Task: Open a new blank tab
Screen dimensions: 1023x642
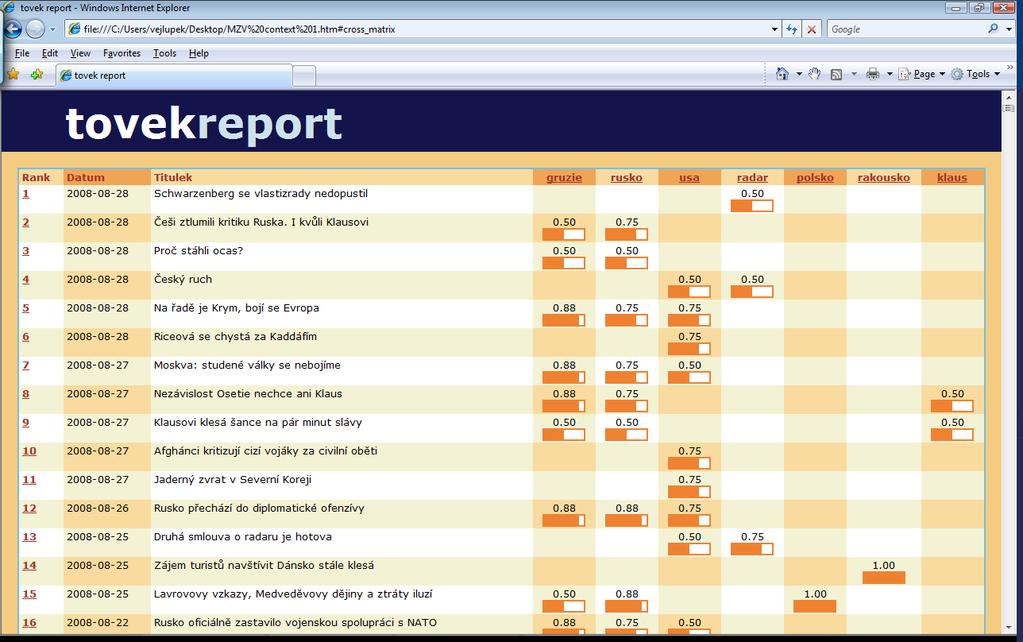Action: click(x=304, y=76)
